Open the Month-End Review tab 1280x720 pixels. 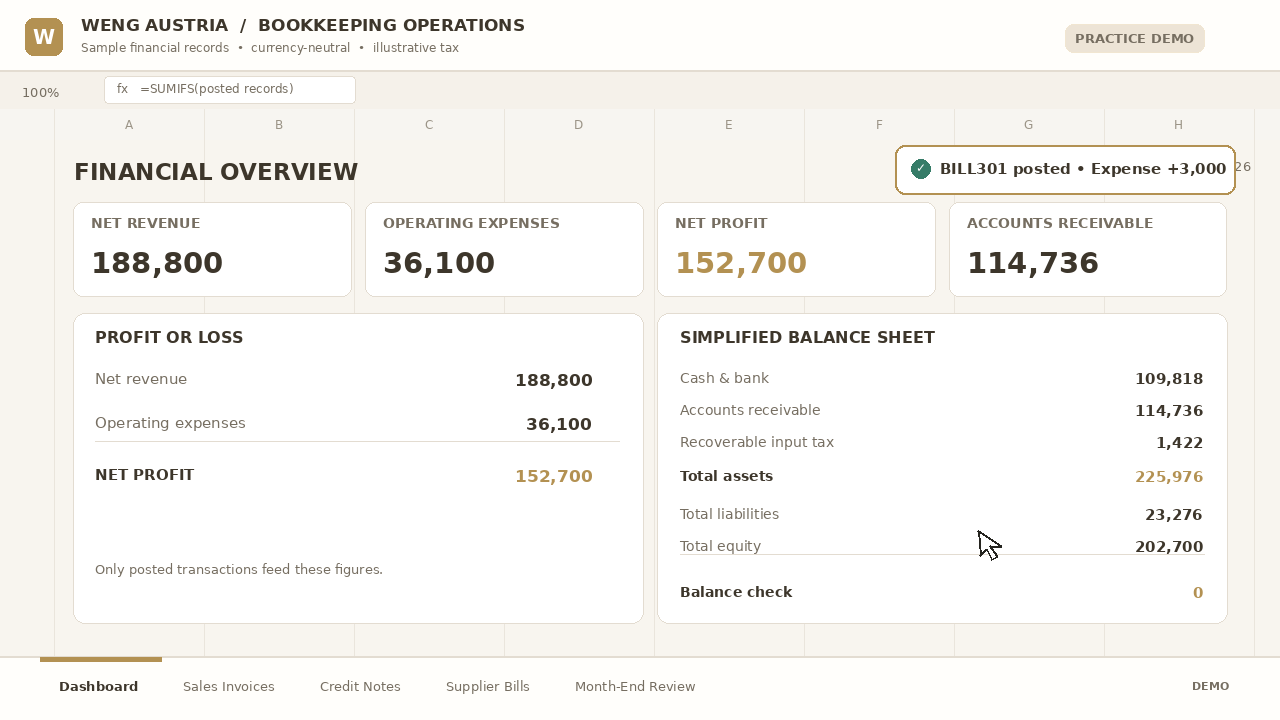635,687
